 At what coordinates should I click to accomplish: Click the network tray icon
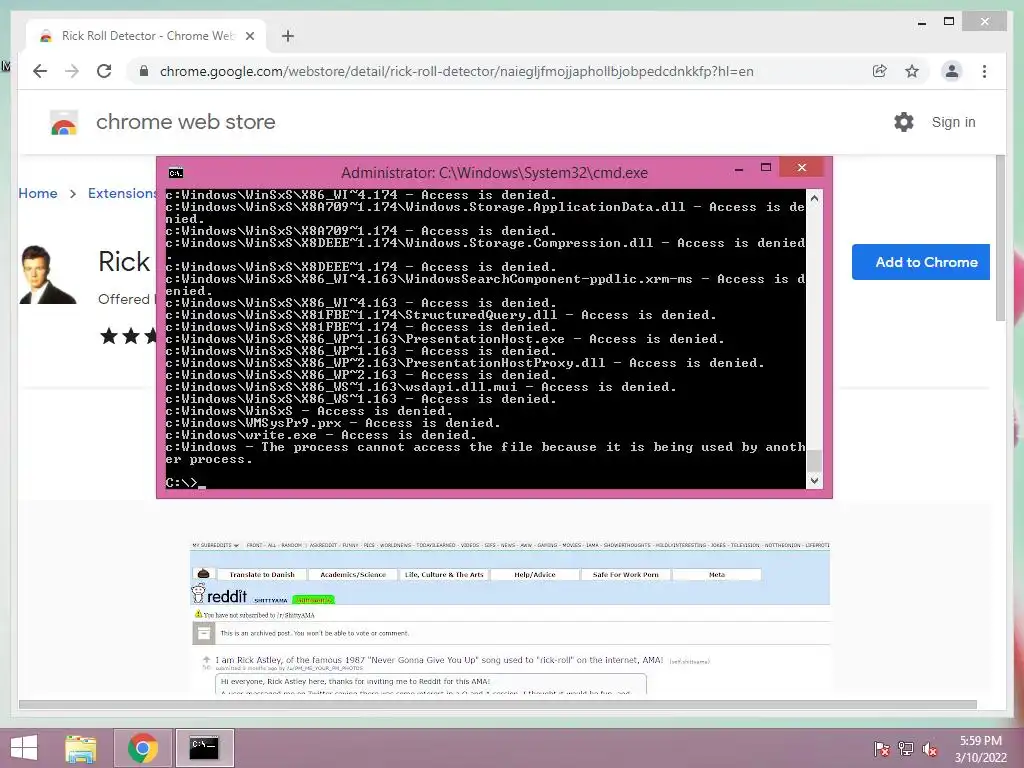905,749
